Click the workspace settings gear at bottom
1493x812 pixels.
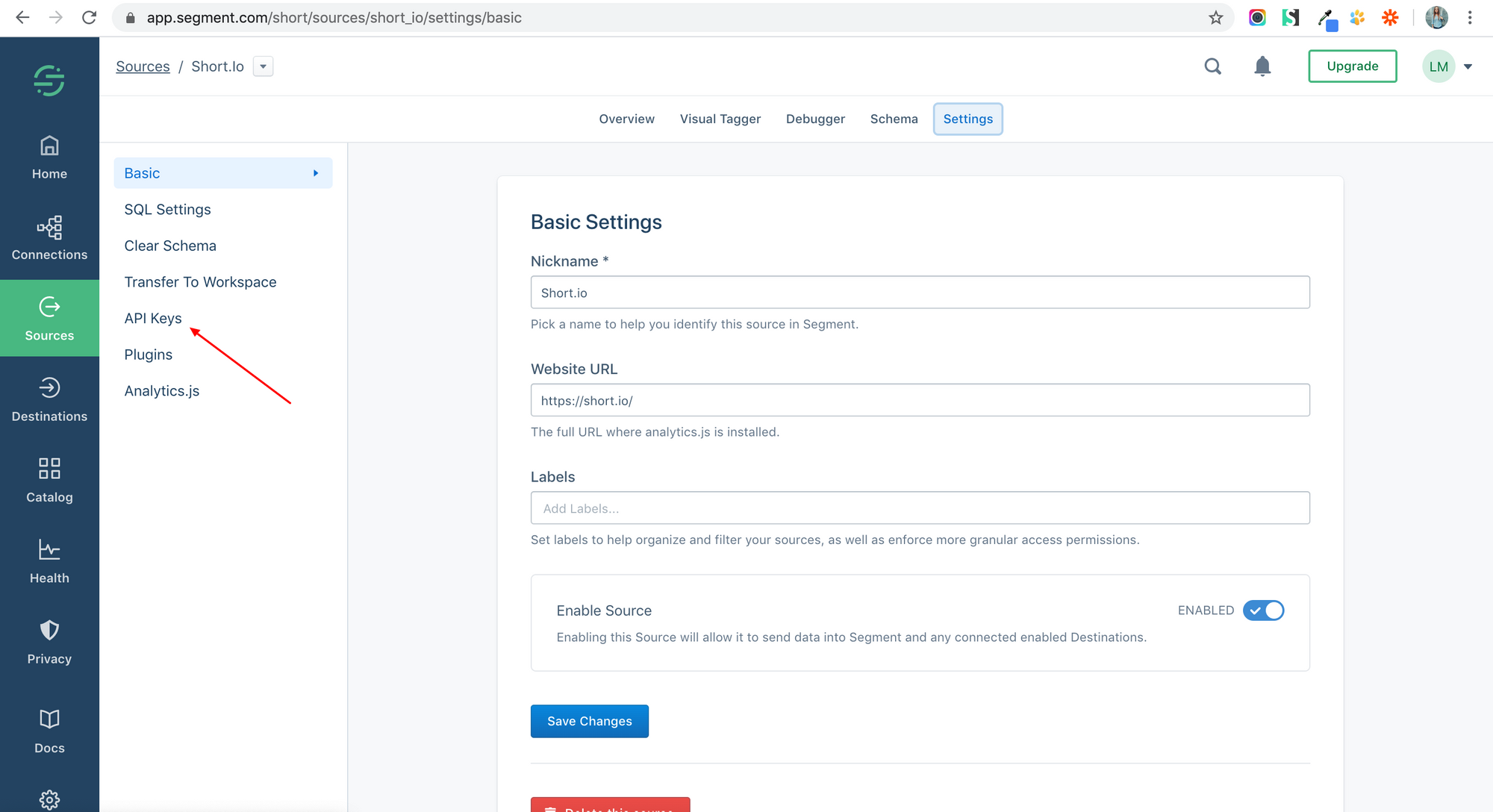[49, 799]
